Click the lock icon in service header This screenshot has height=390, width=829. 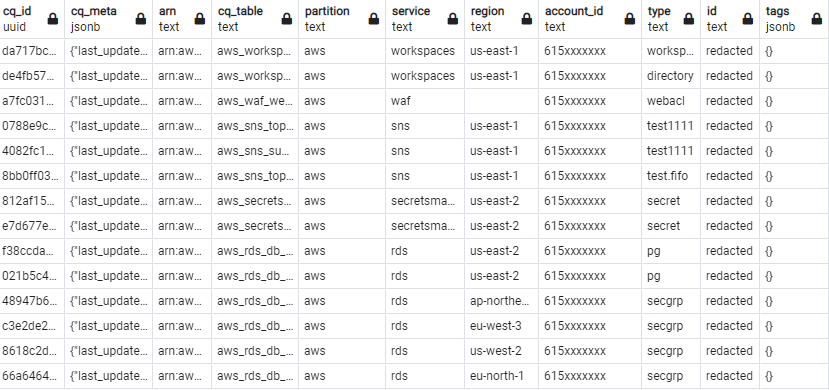click(453, 19)
